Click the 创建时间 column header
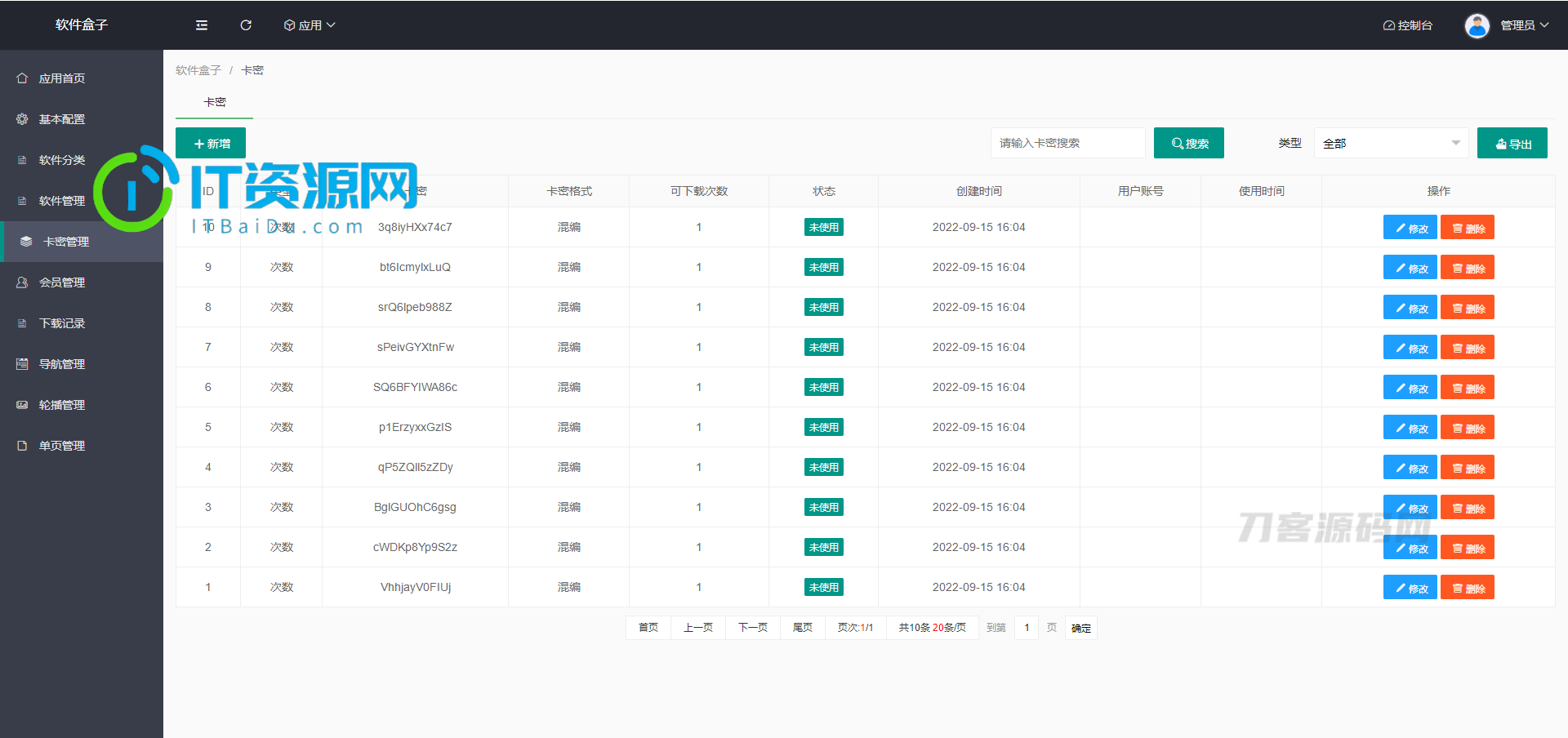 (979, 191)
